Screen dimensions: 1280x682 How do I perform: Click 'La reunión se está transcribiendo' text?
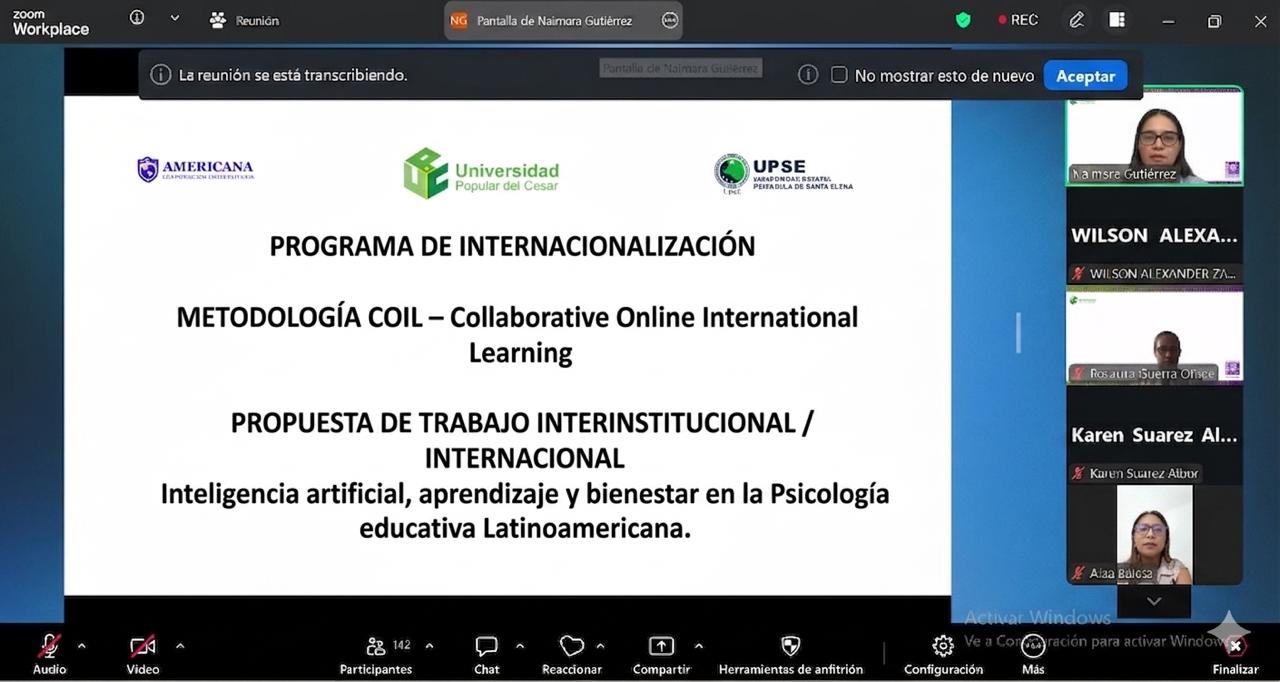click(x=293, y=75)
